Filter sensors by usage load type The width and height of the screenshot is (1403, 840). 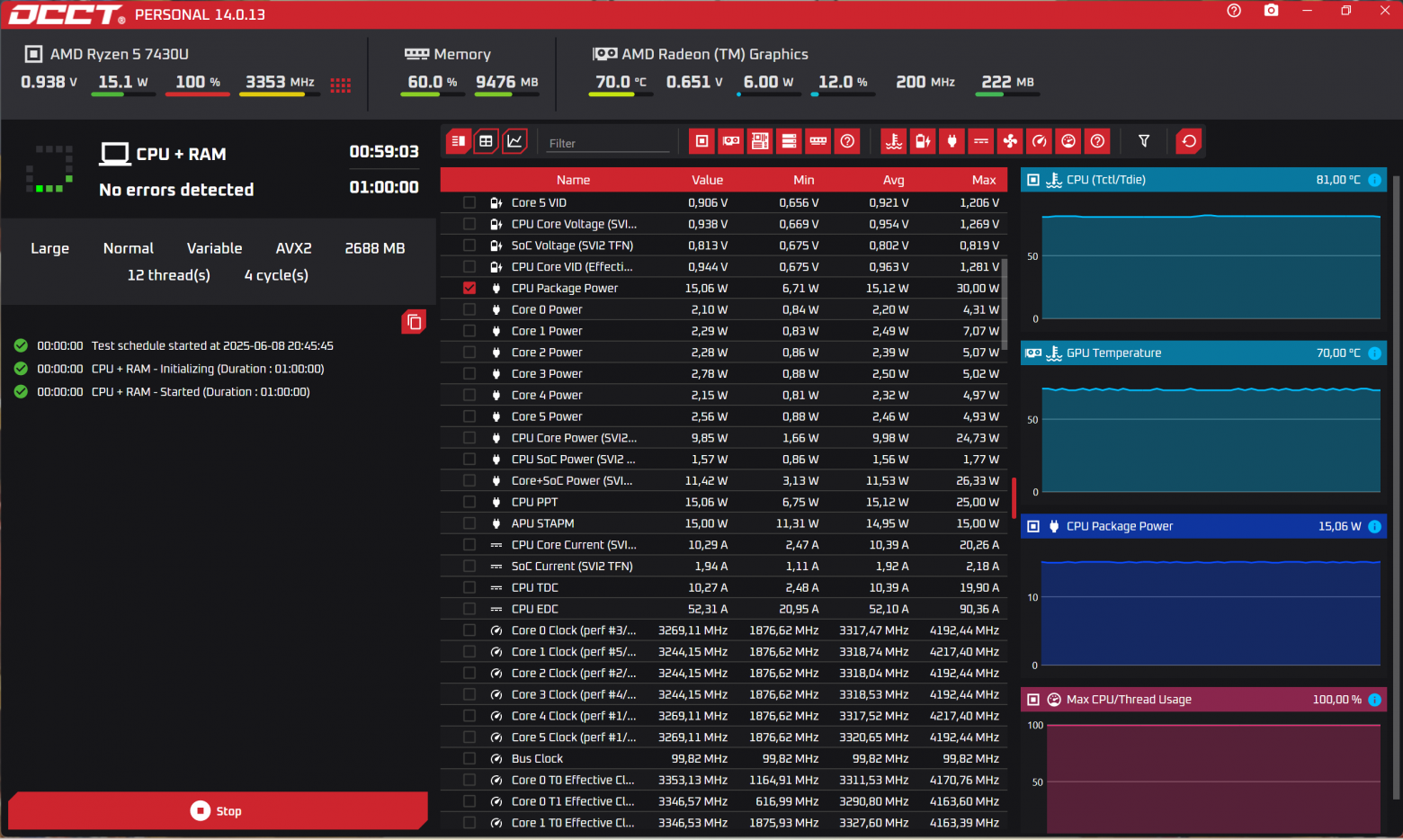click(1068, 141)
